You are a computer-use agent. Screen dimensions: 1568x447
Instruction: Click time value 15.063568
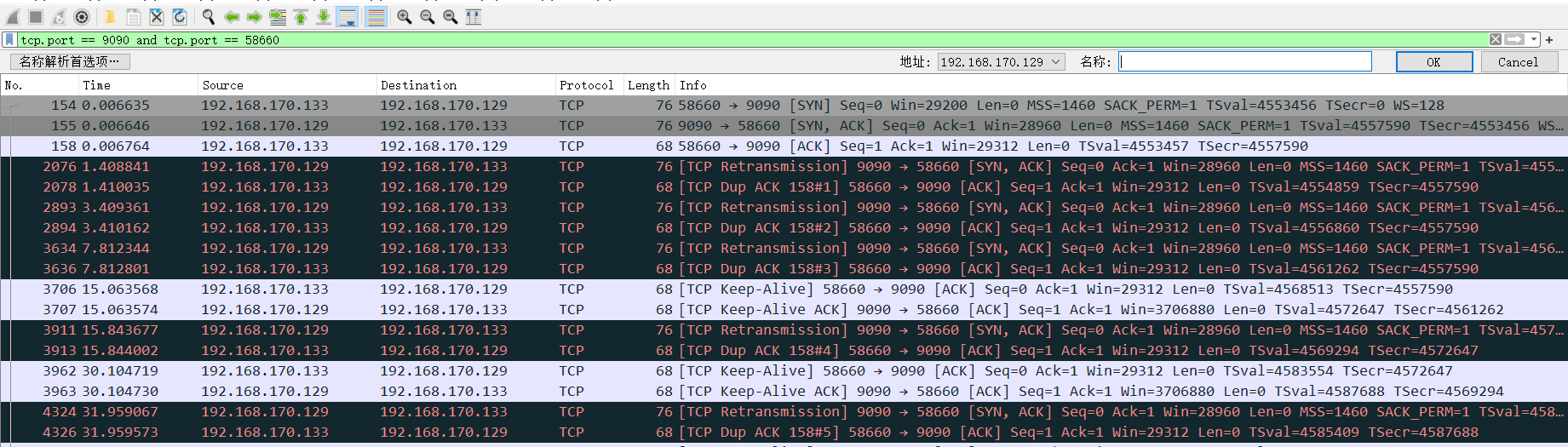click(120, 289)
